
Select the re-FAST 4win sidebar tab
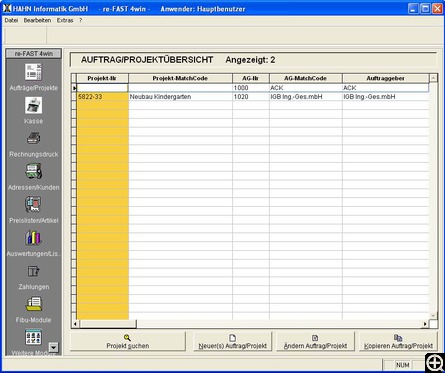(34, 53)
